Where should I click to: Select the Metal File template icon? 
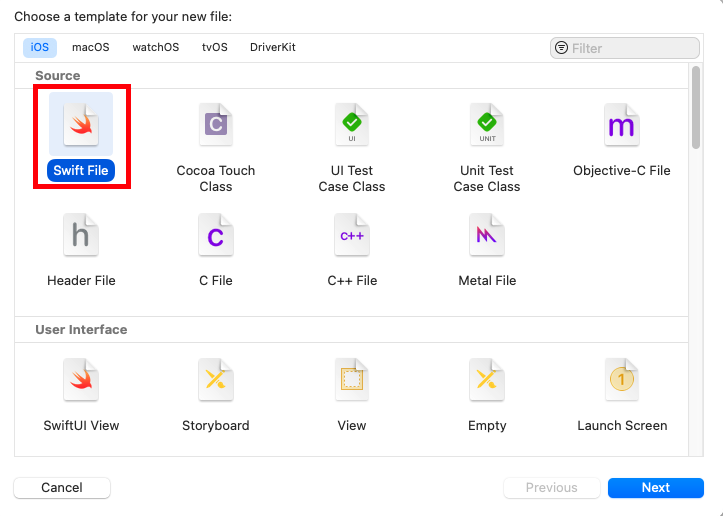[487, 235]
